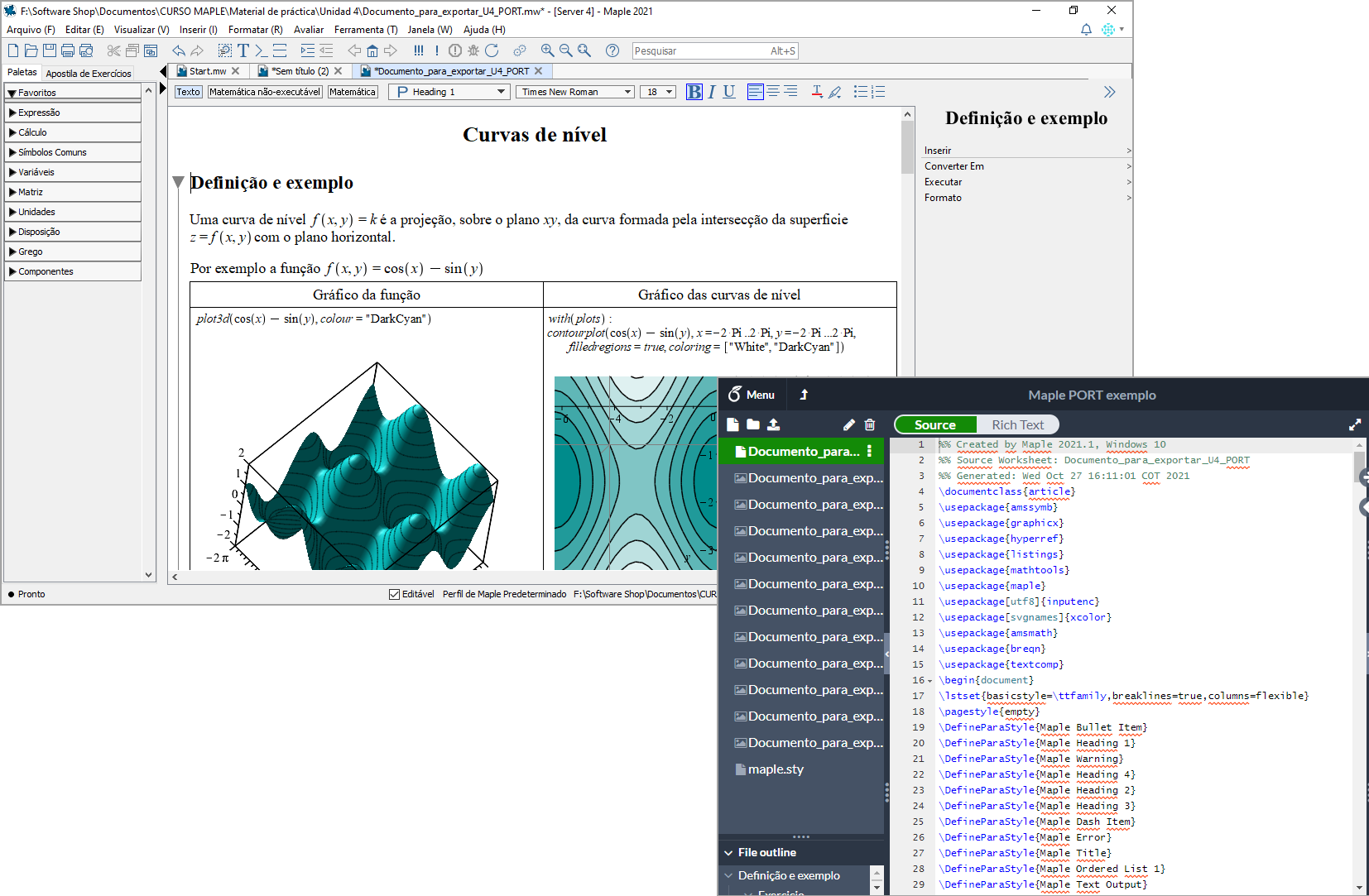Set centered text alignment in Maple
Viewport: 1369px width, 896px height.
pos(773,92)
